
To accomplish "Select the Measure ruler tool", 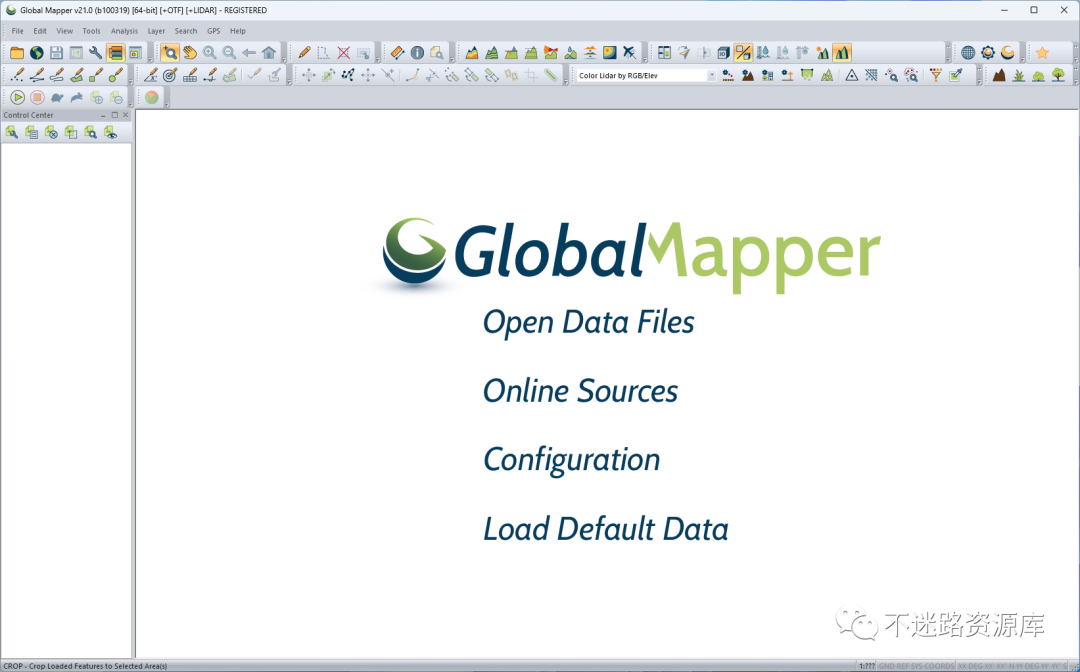I will click(x=397, y=53).
